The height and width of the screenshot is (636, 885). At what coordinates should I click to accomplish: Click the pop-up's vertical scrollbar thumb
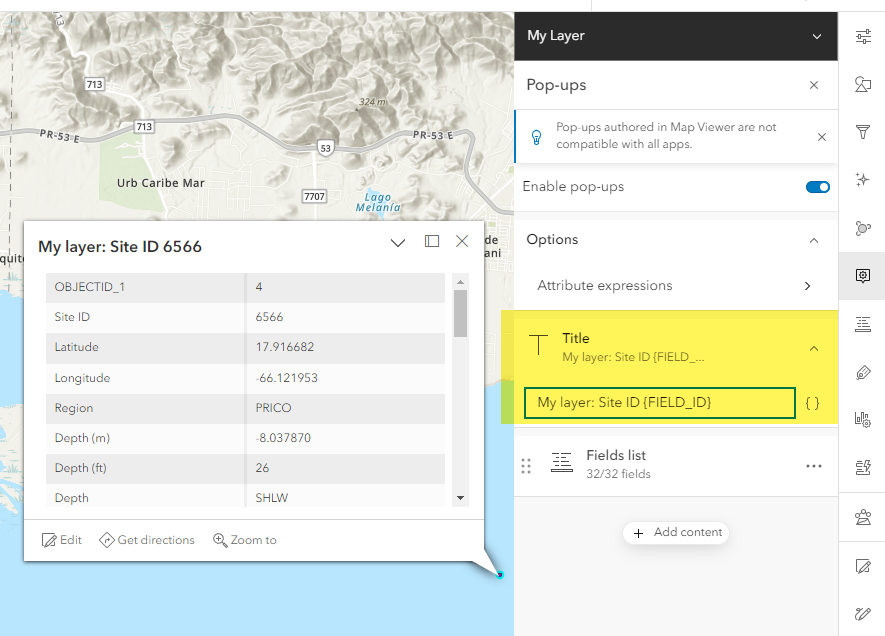click(x=460, y=313)
